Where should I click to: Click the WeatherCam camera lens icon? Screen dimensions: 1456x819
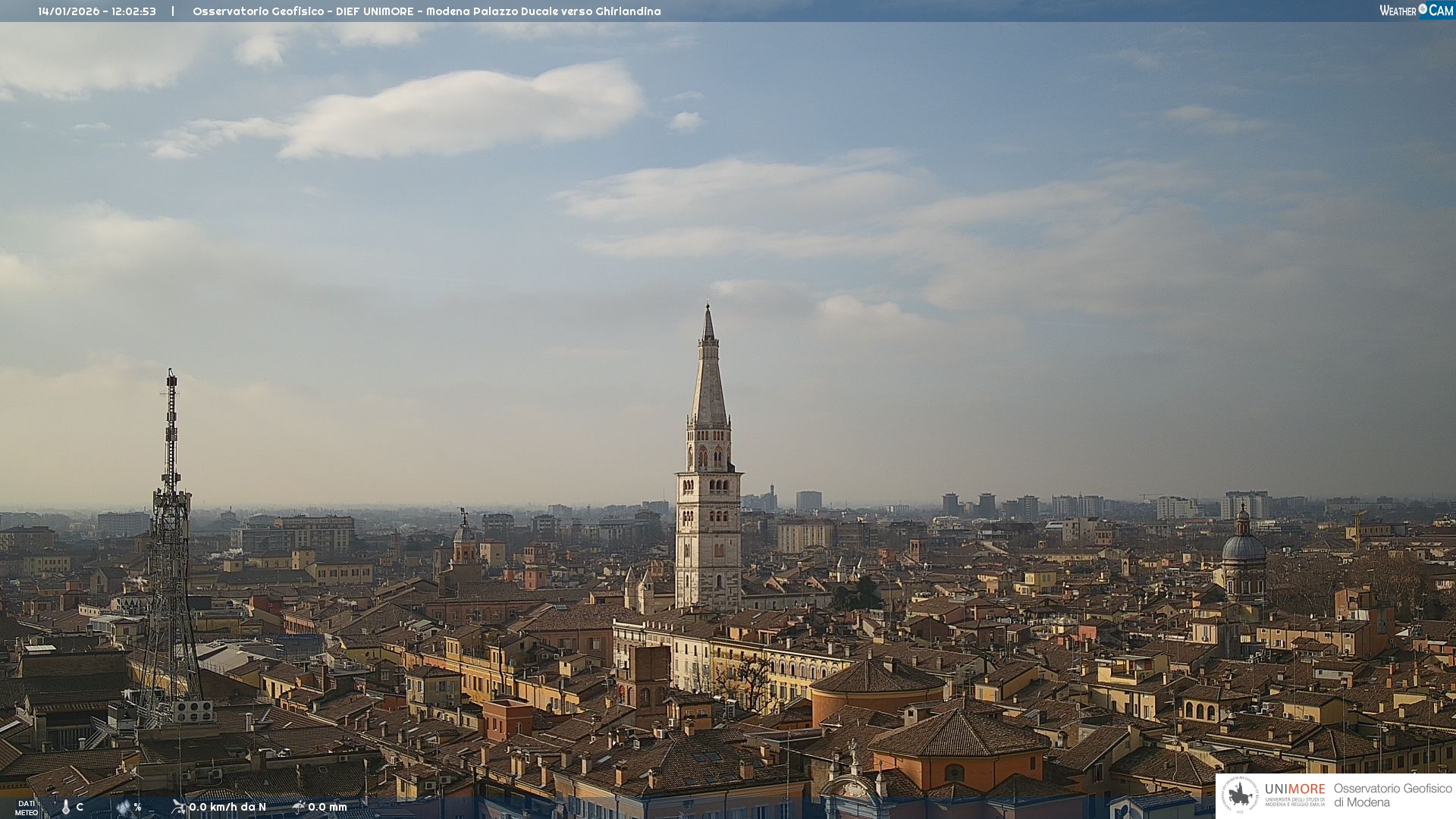tap(1423, 9)
